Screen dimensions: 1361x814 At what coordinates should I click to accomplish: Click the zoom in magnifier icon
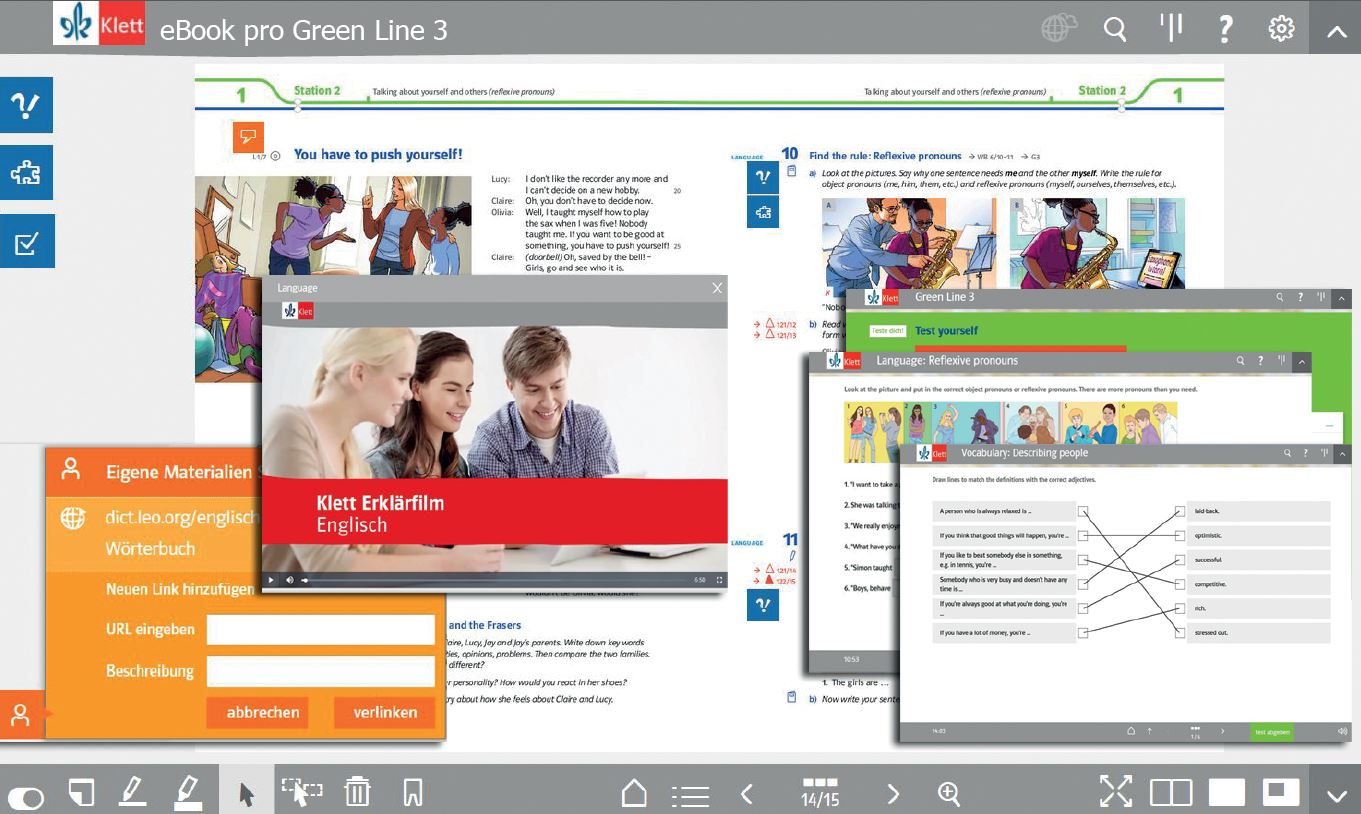(949, 794)
